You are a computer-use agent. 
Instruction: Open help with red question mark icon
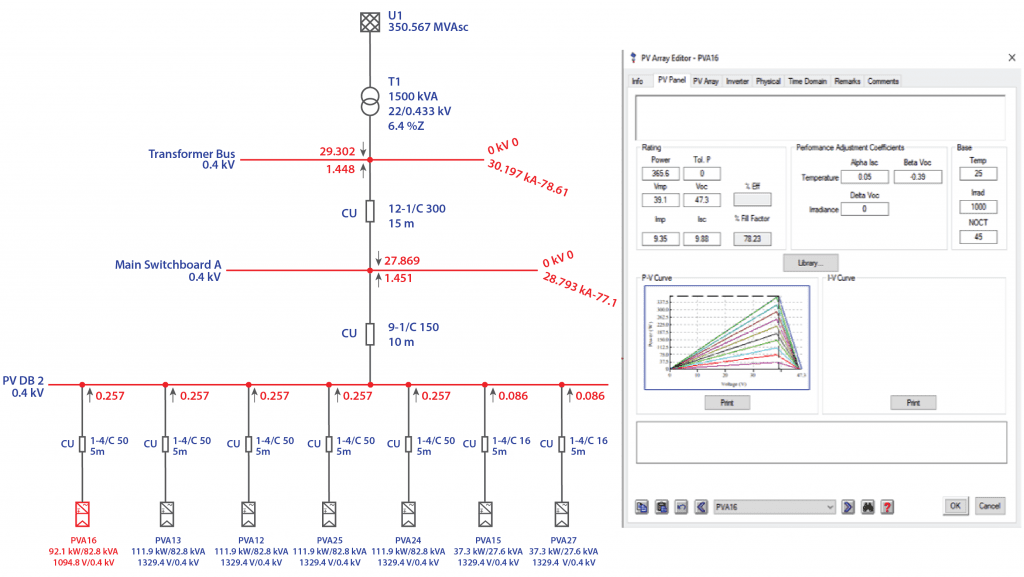pyautogui.click(x=887, y=507)
